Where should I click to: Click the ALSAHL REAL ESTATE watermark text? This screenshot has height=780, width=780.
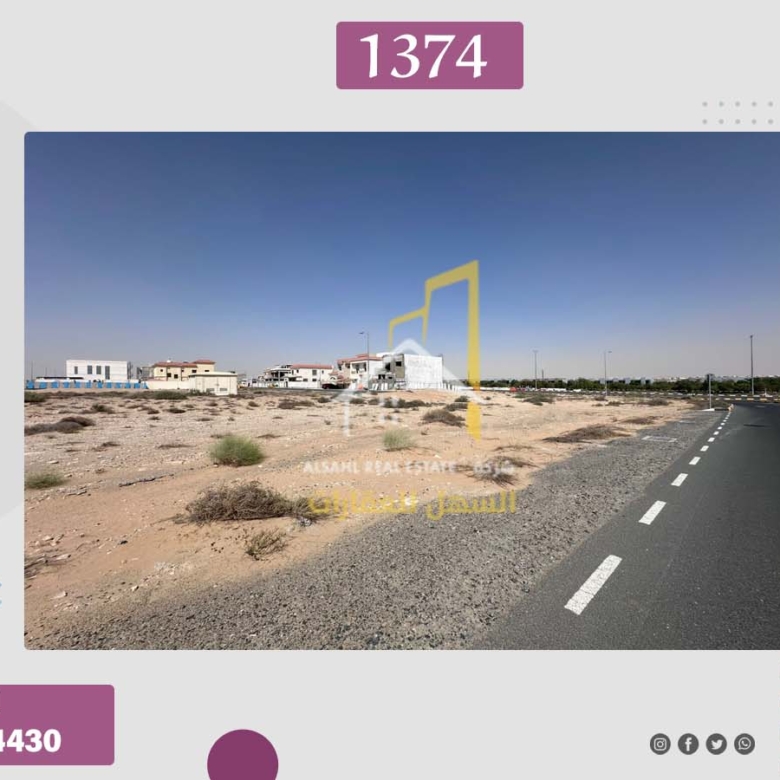coord(380,467)
